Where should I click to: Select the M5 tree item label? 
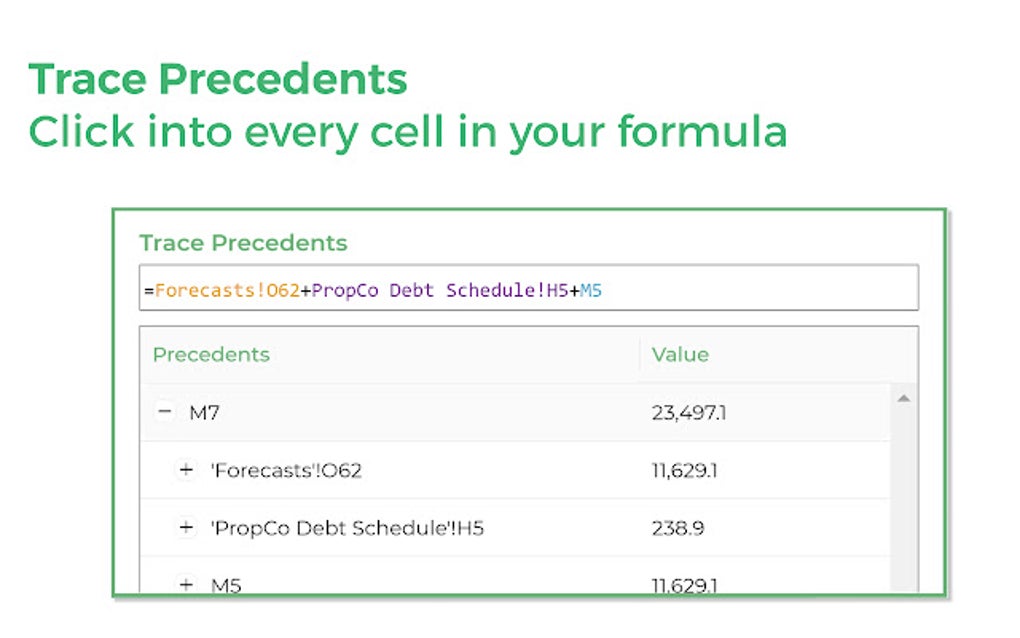(226, 585)
